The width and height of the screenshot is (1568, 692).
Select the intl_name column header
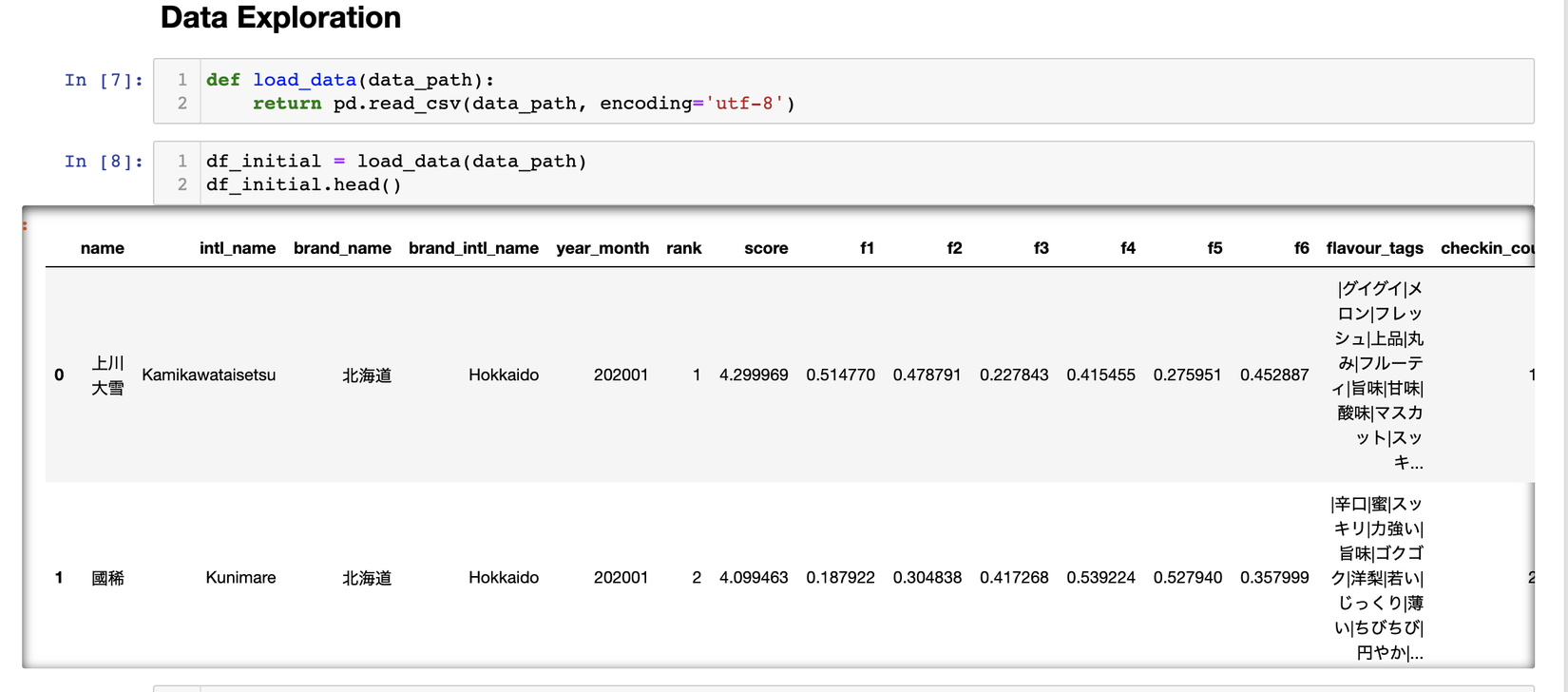click(x=238, y=248)
